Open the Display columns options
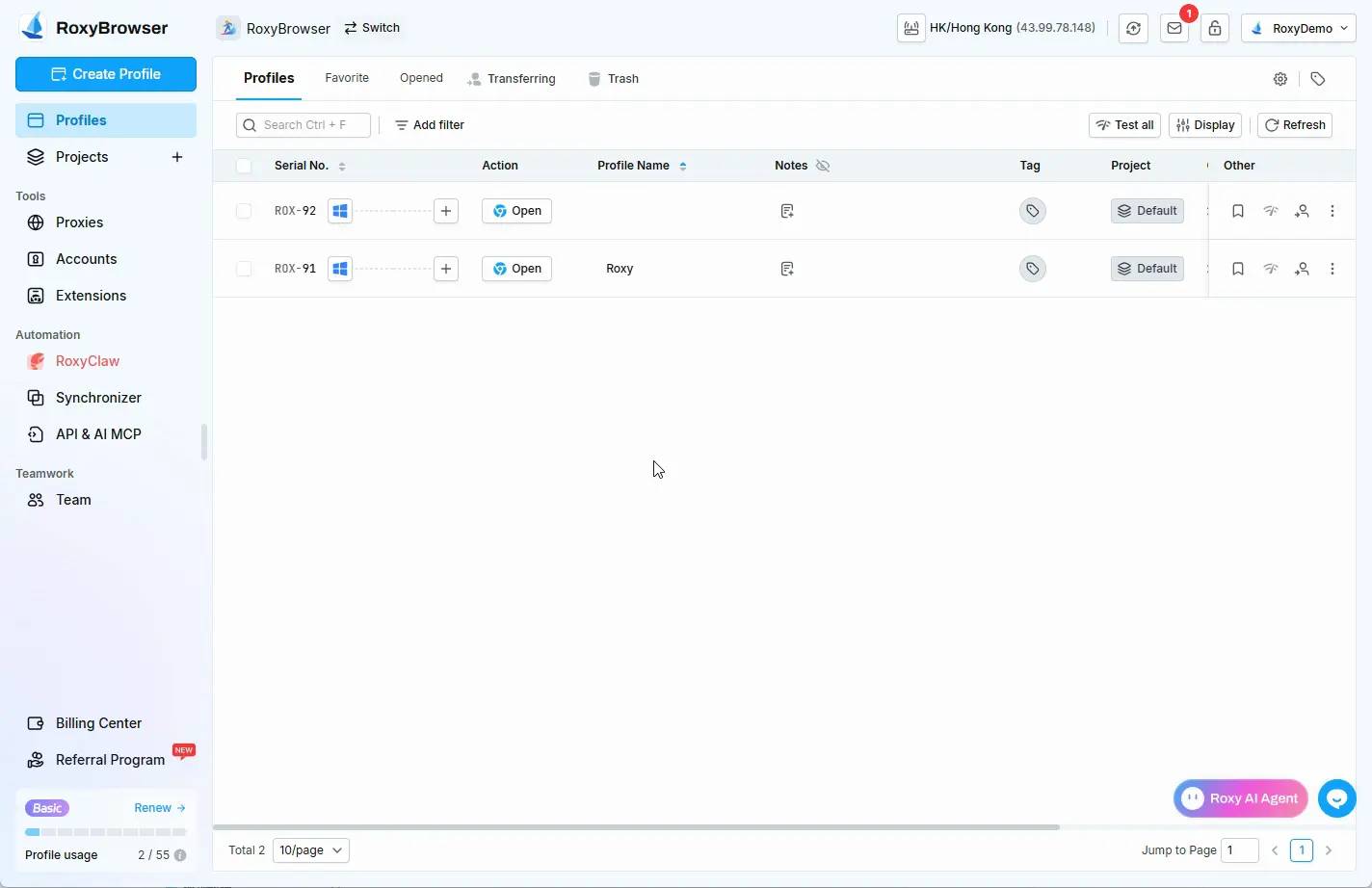The image size is (1372, 888). pyautogui.click(x=1205, y=125)
